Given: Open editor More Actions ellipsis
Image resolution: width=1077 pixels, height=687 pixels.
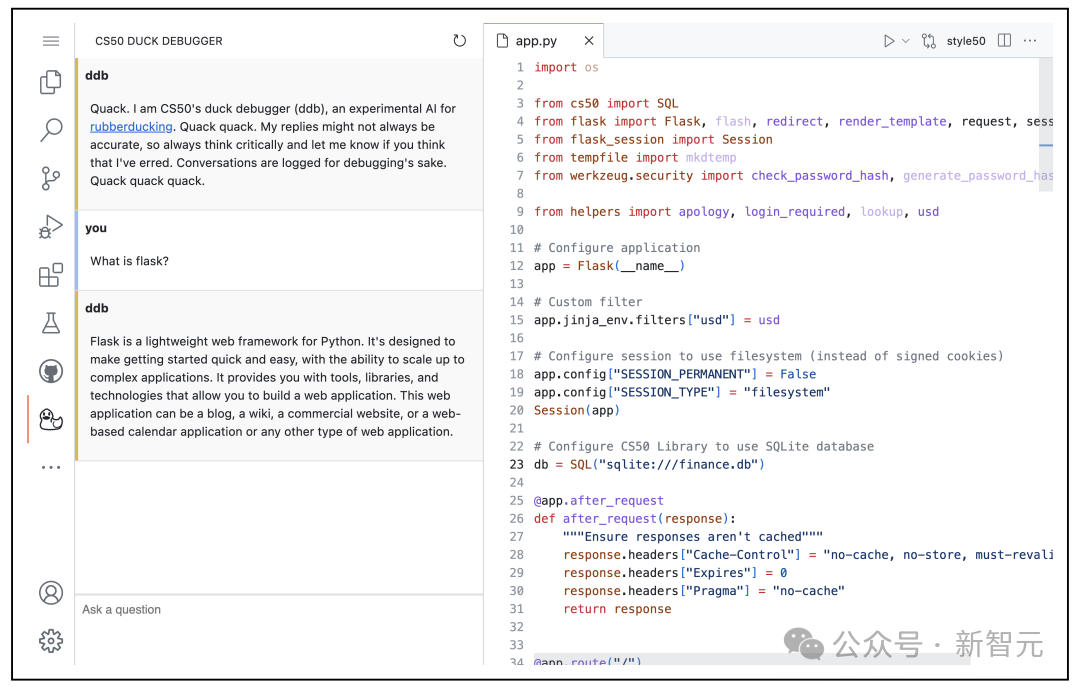Looking at the screenshot, I should (x=1030, y=41).
